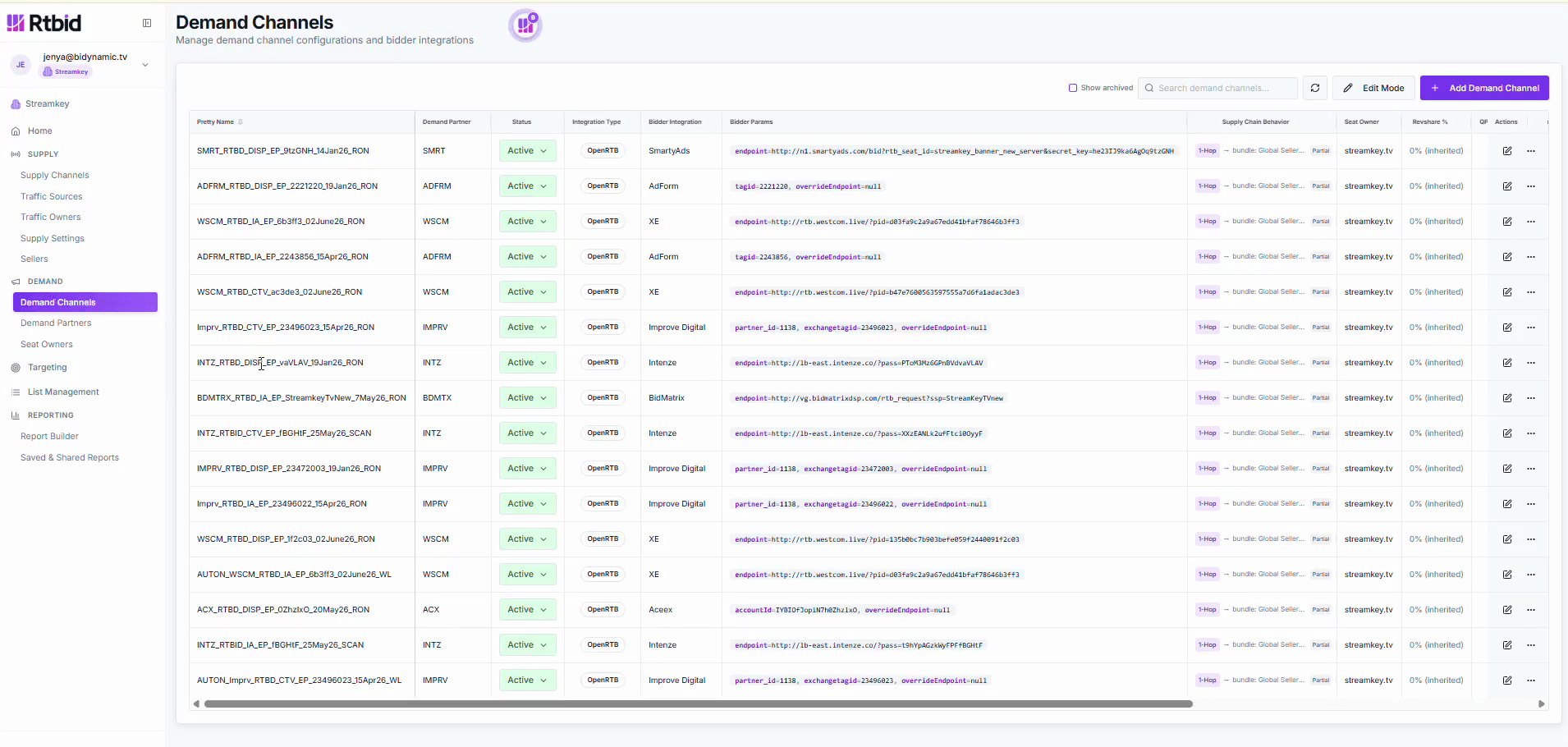
Task: Refresh the demand channels list
Action: tap(1315, 88)
